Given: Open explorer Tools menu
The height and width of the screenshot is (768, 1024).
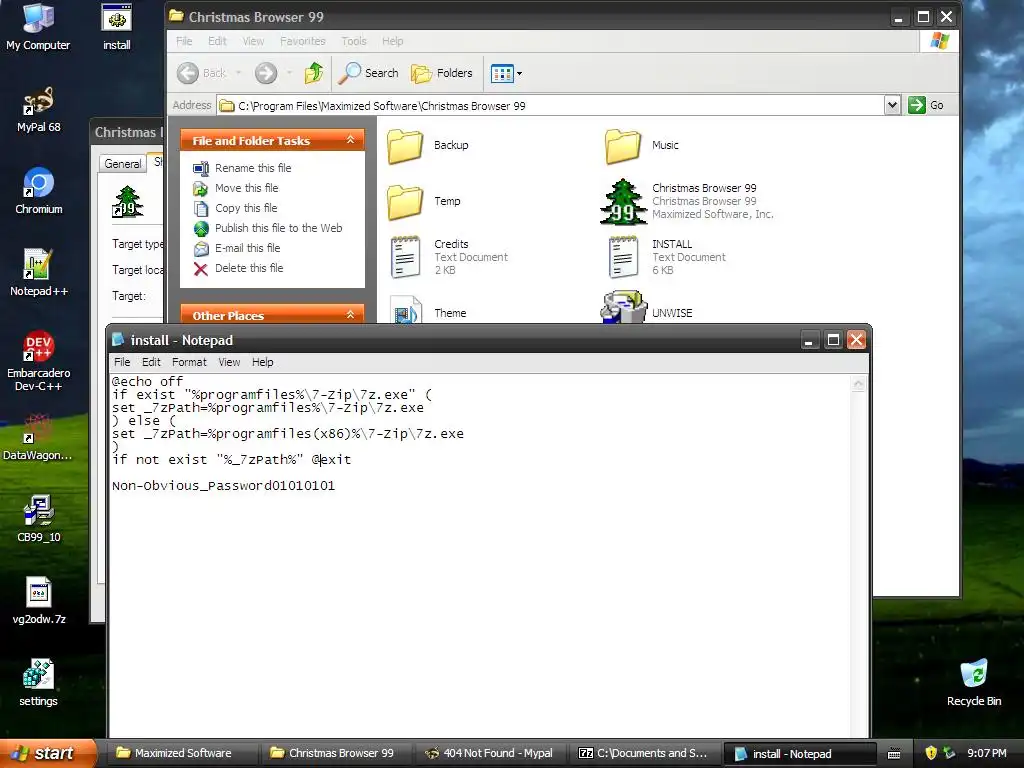Looking at the screenshot, I should [354, 41].
